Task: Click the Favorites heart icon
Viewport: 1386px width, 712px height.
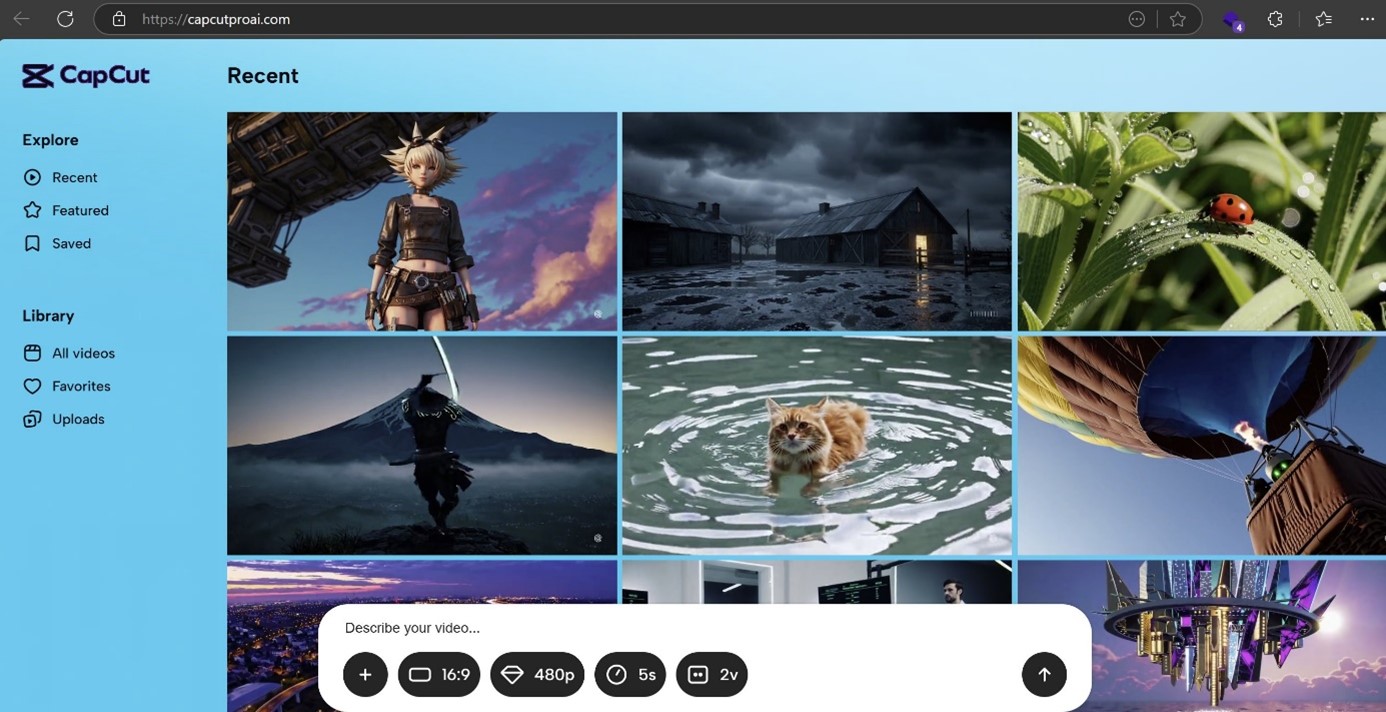Action: (32, 386)
